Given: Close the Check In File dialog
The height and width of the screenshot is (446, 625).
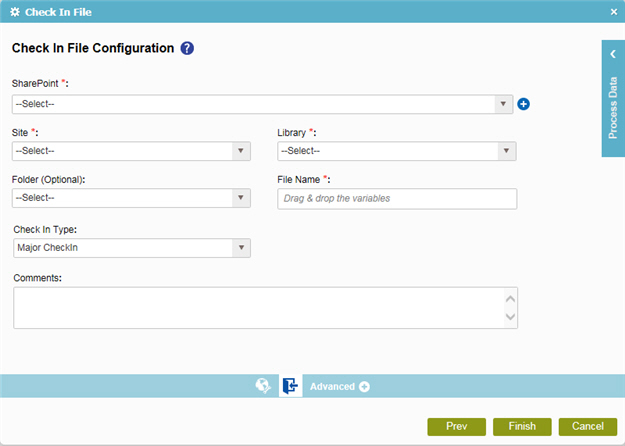Looking at the screenshot, I should click(614, 12).
